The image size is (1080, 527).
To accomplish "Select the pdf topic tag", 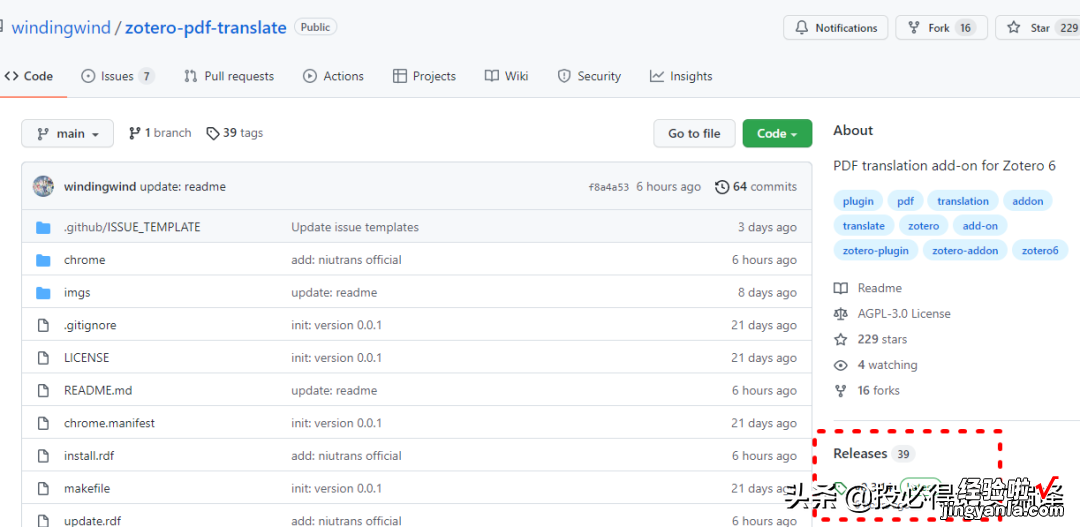I will [905, 201].
